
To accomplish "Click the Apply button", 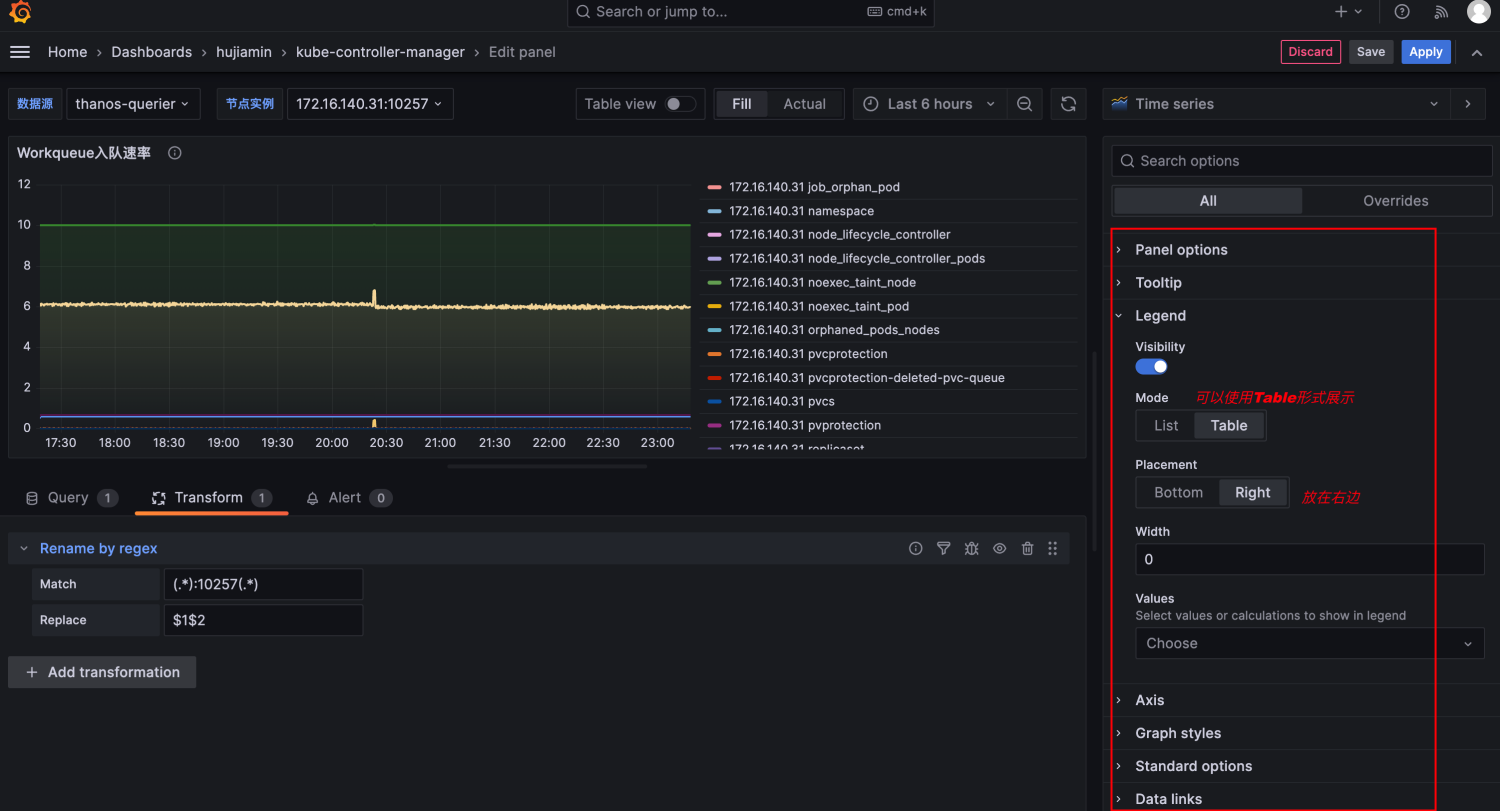I will pyautogui.click(x=1425, y=52).
